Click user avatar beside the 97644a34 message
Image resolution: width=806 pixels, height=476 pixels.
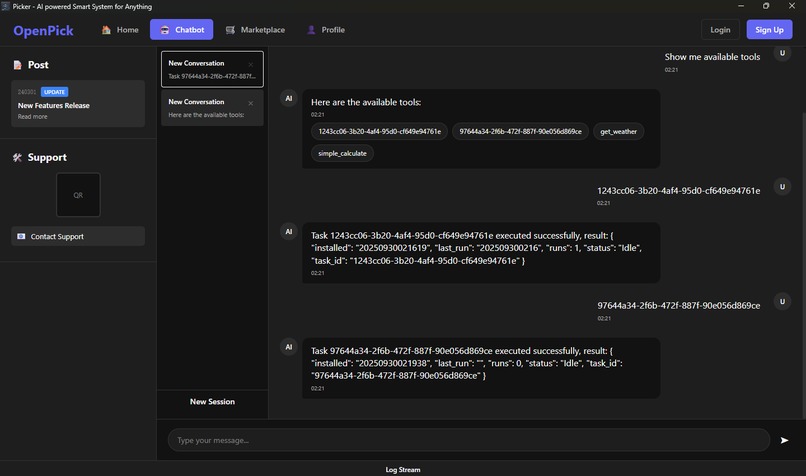(x=782, y=301)
